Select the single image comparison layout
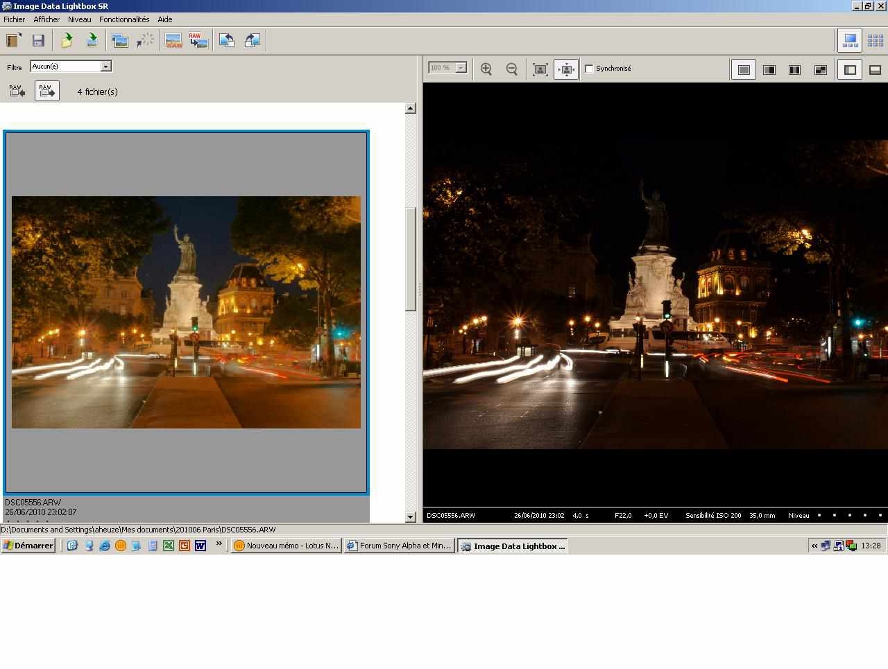The width and height of the screenshot is (888, 669). 744,70
